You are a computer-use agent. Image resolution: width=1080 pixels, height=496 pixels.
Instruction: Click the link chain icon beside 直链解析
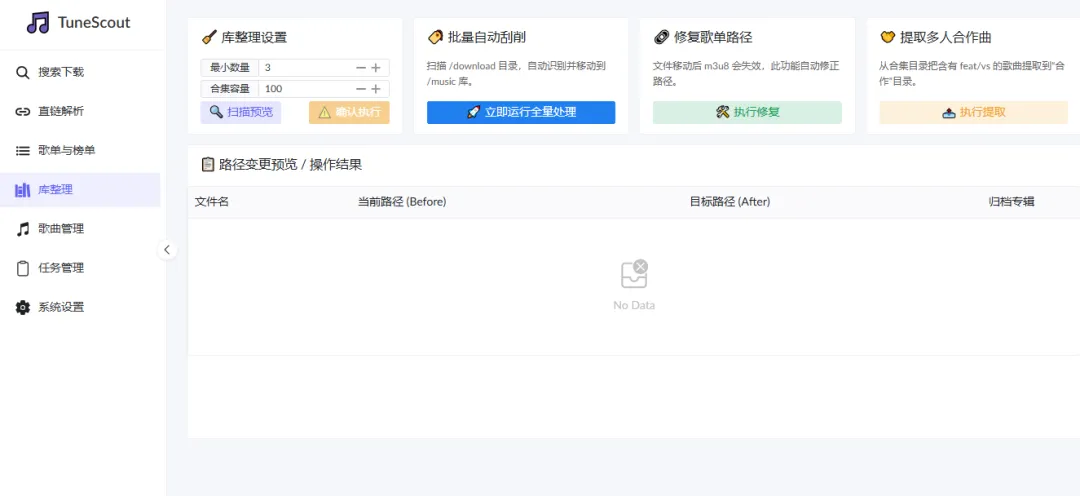[23, 112]
